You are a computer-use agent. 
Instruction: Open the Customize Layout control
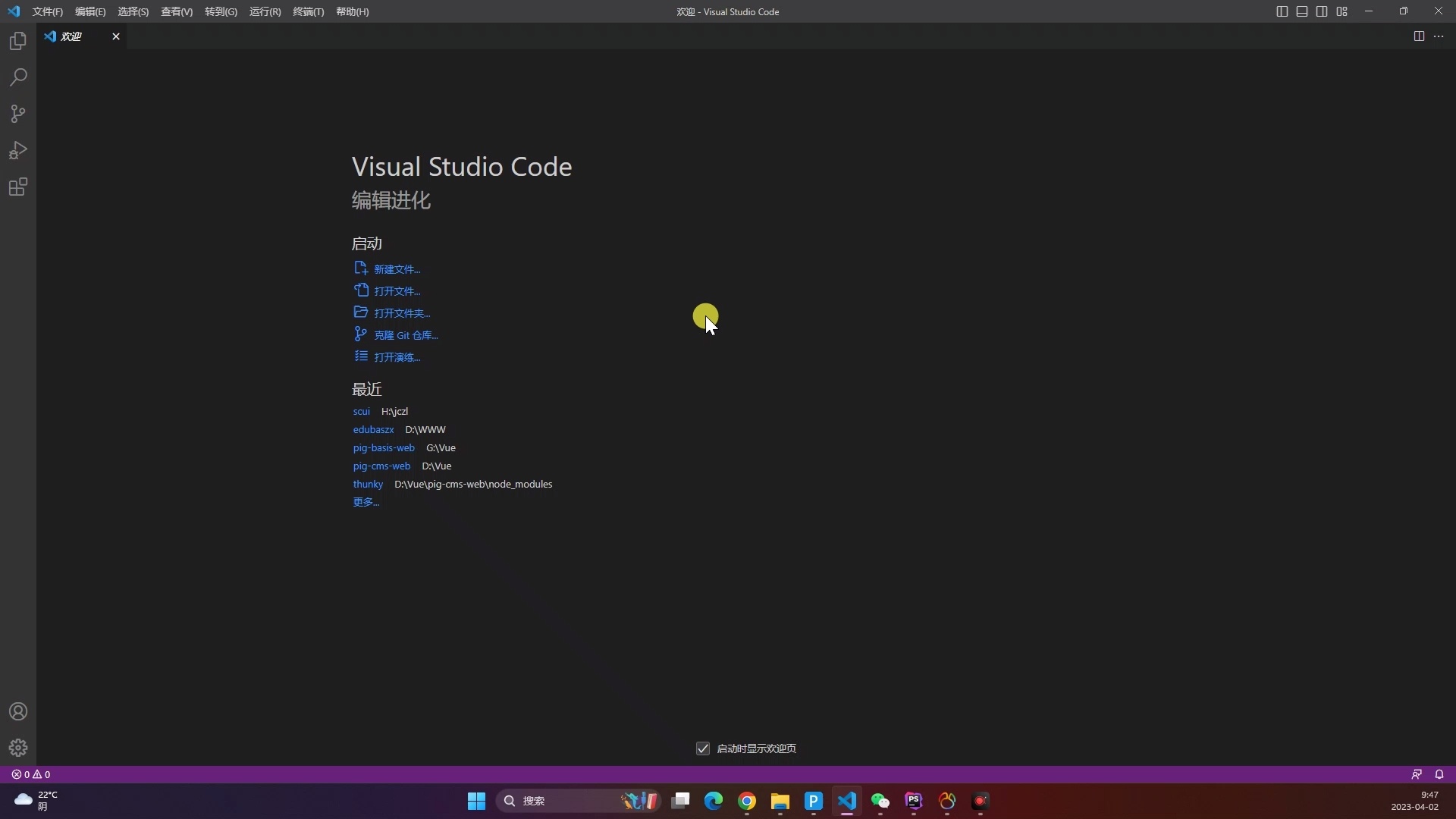[1341, 11]
